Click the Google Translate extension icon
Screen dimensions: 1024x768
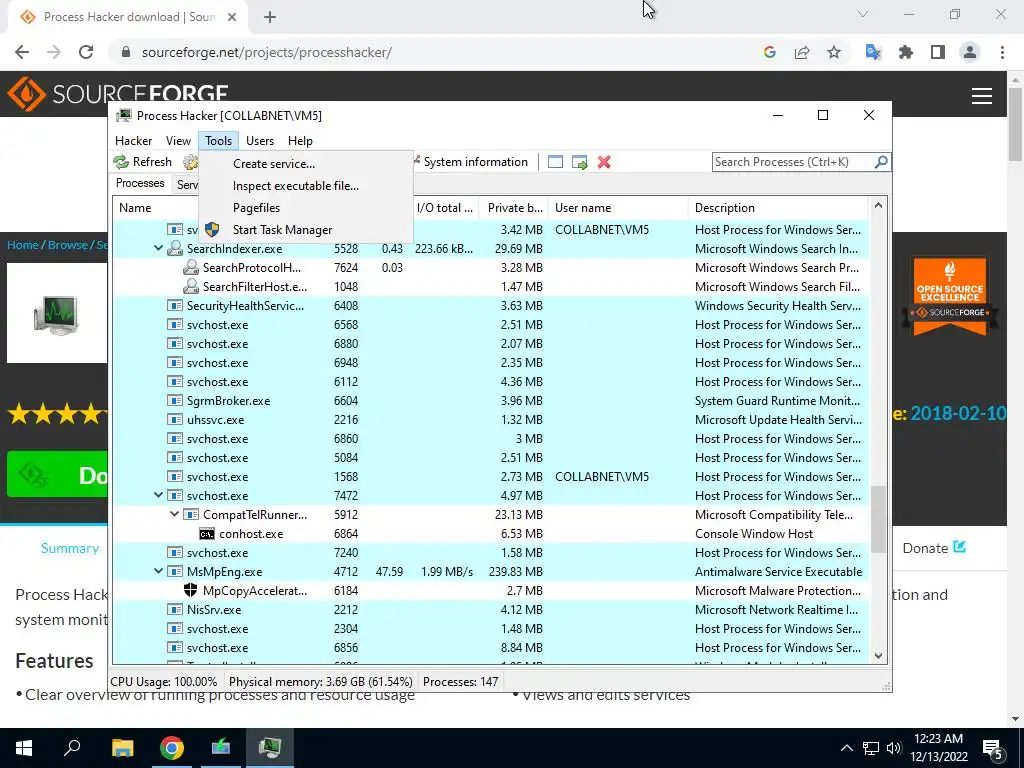point(873,52)
